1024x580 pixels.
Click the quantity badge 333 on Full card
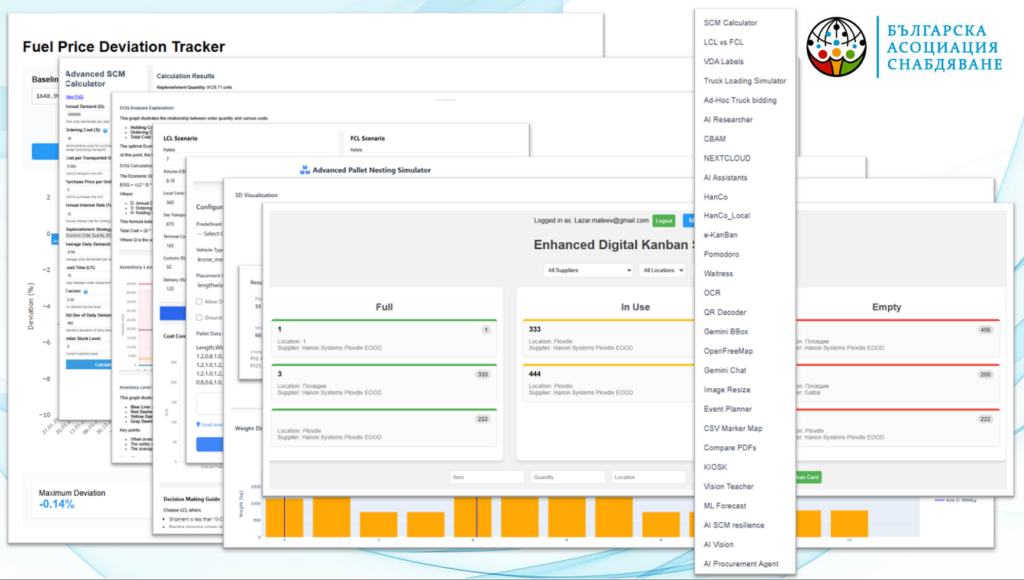tap(481, 375)
